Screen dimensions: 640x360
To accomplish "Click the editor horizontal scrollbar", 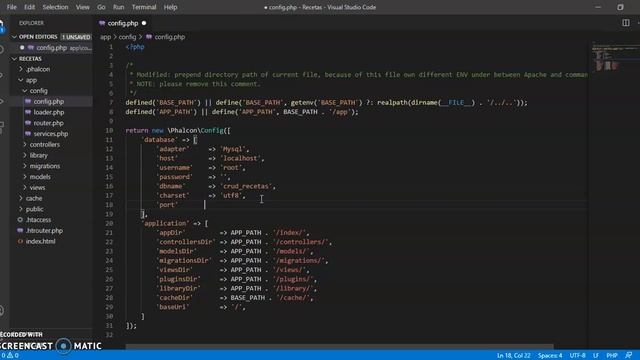I will point(339,347).
